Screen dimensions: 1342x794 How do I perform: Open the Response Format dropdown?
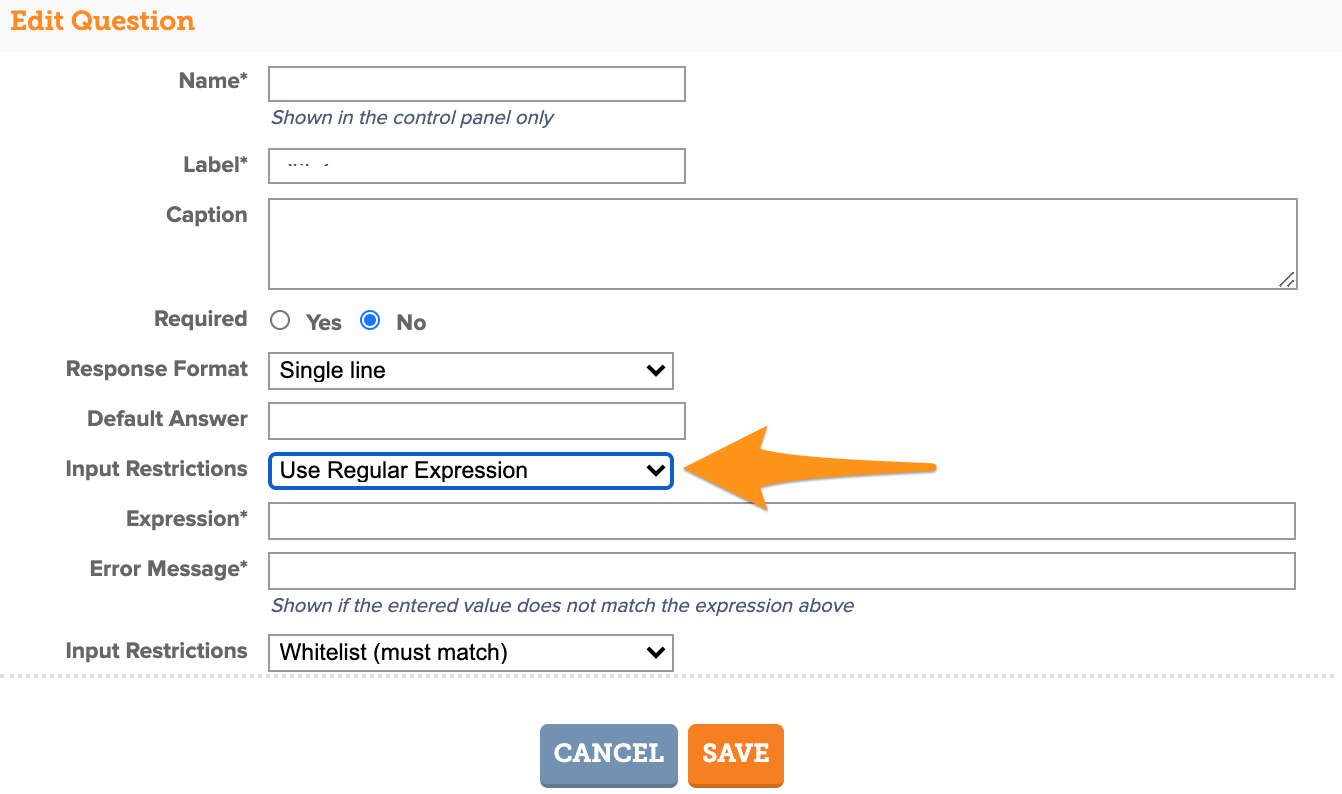click(471, 370)
